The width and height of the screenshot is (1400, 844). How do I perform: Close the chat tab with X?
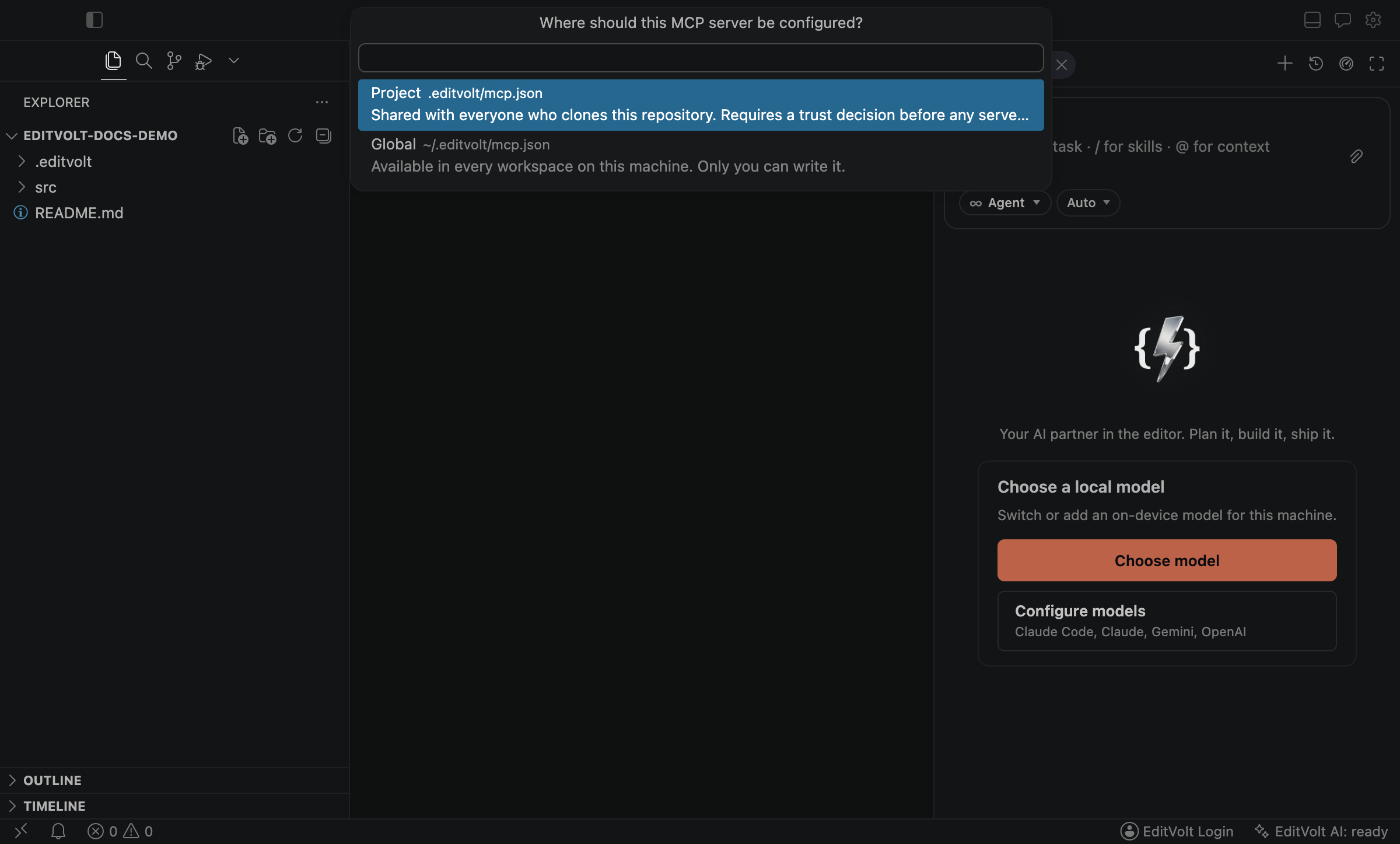tap(1062, 65)
